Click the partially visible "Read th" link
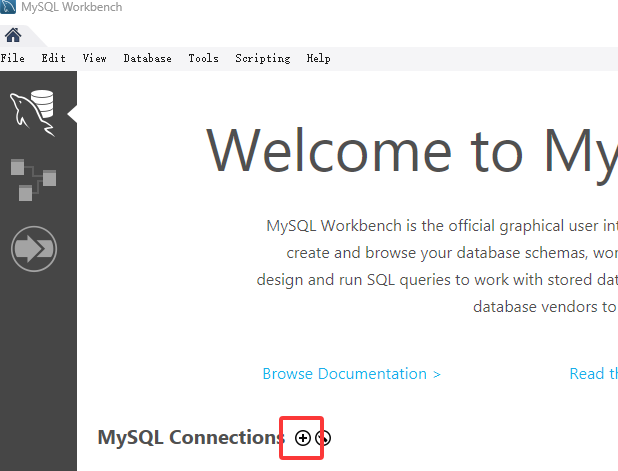 (593, 374)
